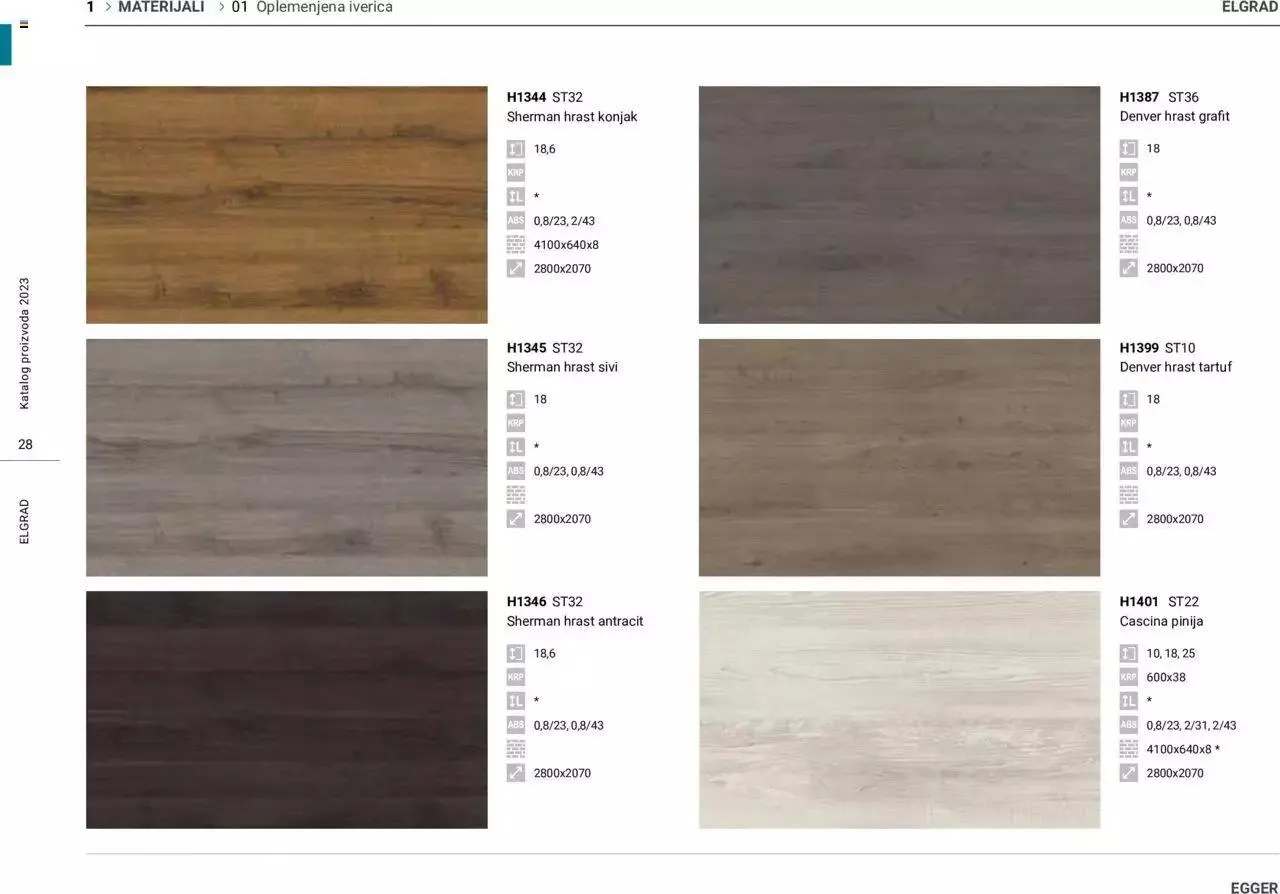Click the ABS edge icon for H1387 Denver hrast grafit
The width and height of the screenshot is (1280, 894).
pyautogui.click(x=1128, y=220)
